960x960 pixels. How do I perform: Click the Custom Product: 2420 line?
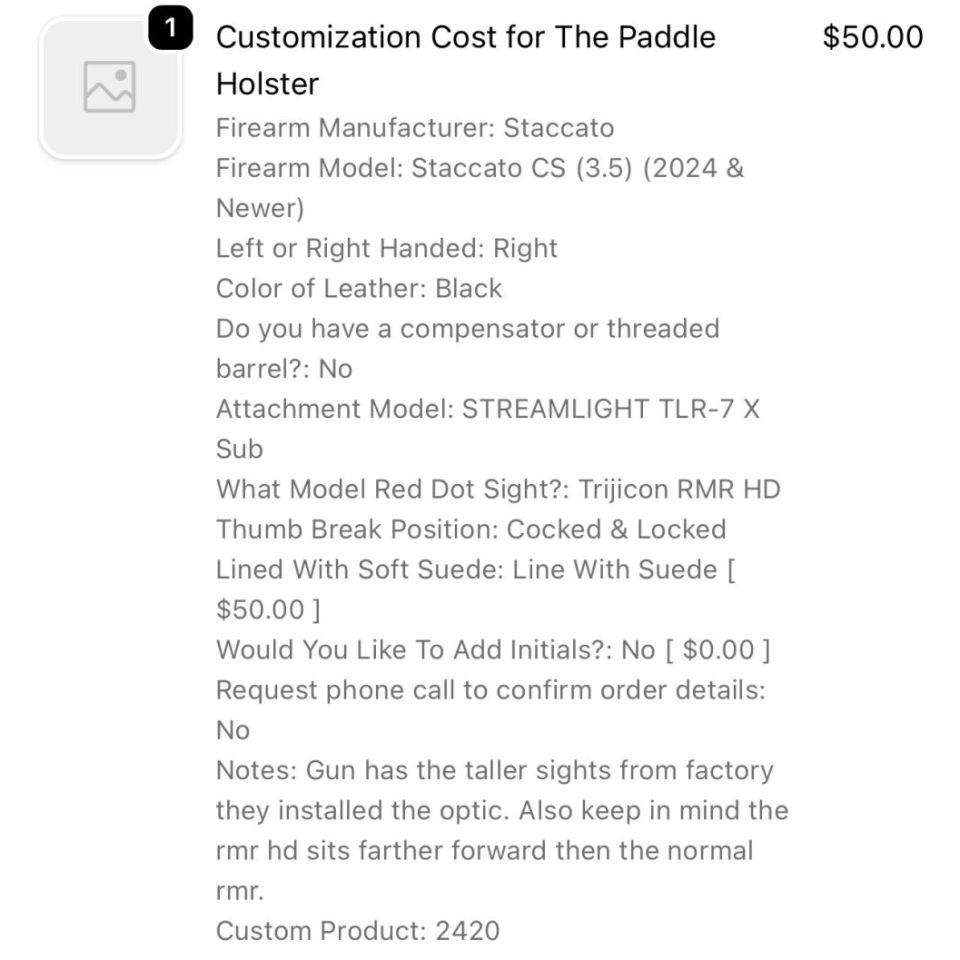click(x=357, y=931)
